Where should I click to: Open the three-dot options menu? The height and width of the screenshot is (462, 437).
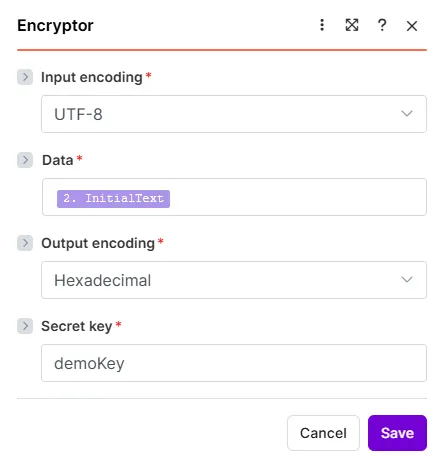click(322, 25)
